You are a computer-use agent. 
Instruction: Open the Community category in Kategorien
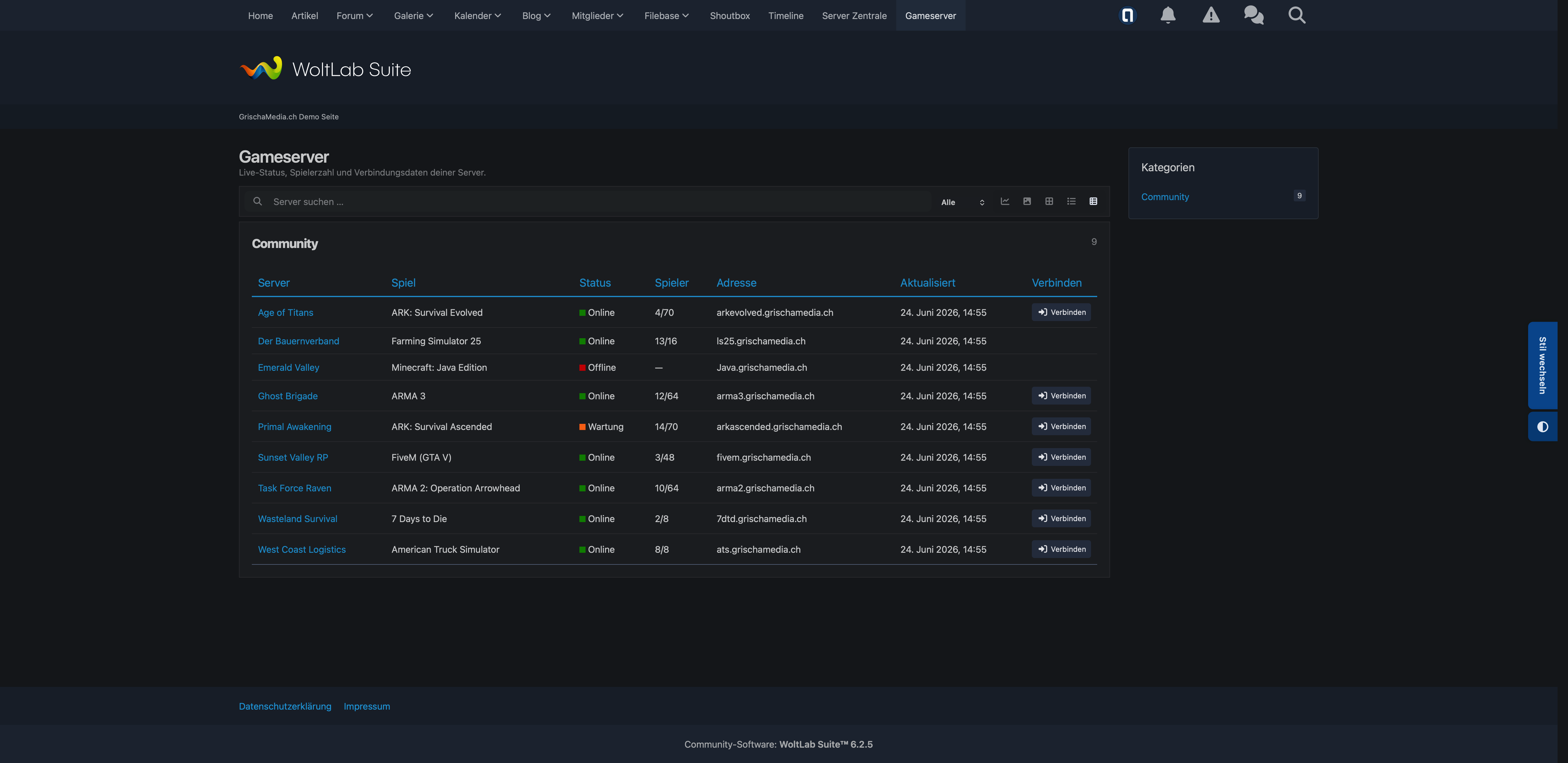point(1165,197)
